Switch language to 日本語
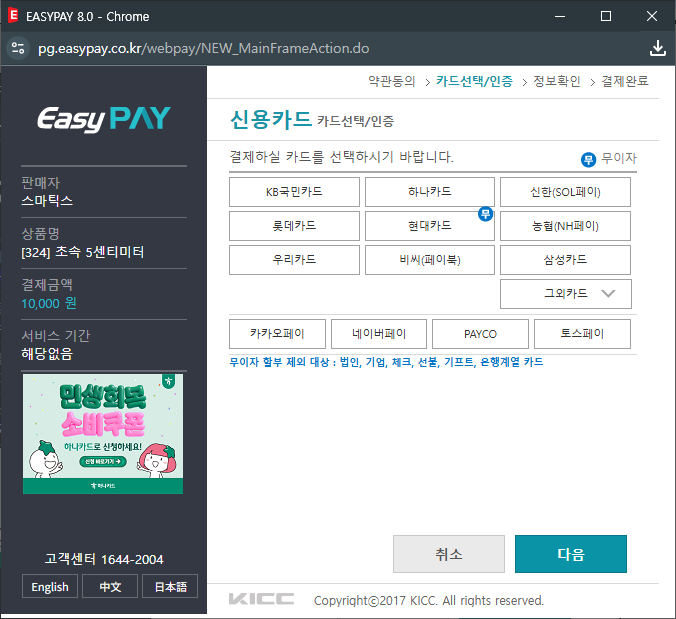 [x=170, y=586]
